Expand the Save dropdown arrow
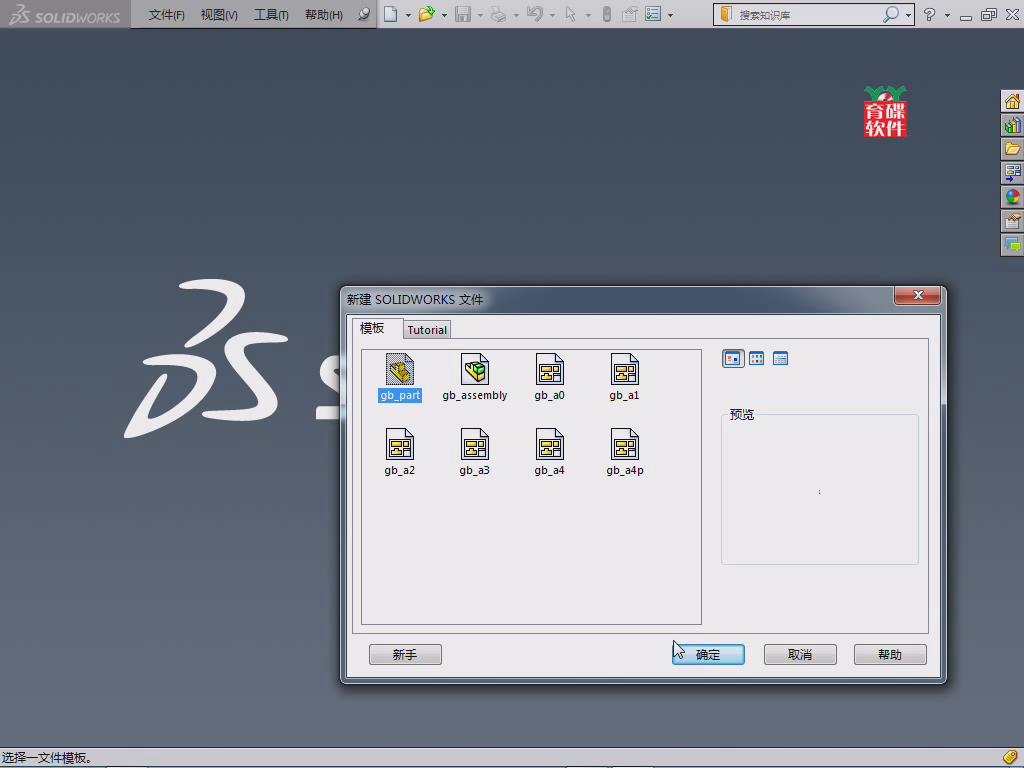This screenshot has height=768, width=1024. pyautogui.click(x=480, y=15)
